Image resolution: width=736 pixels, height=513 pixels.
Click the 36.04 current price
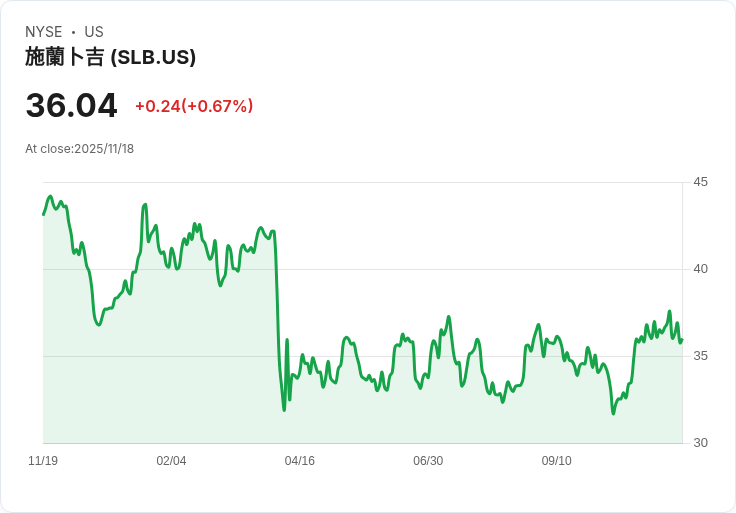click(71, 105)
